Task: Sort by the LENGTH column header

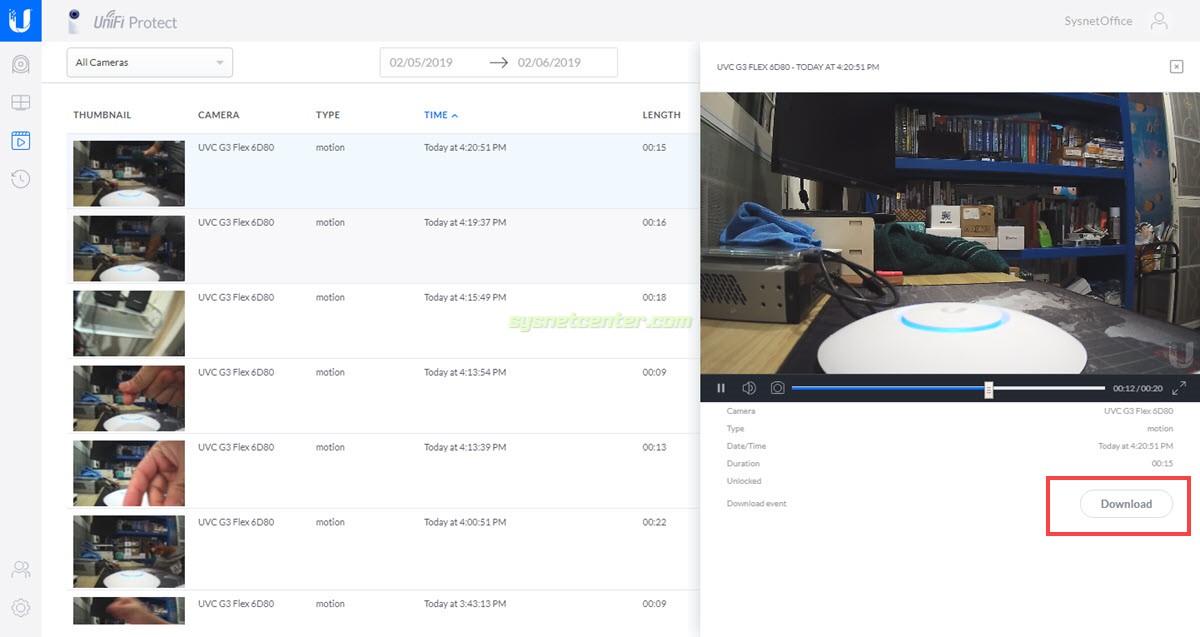Action: (661, 115)
